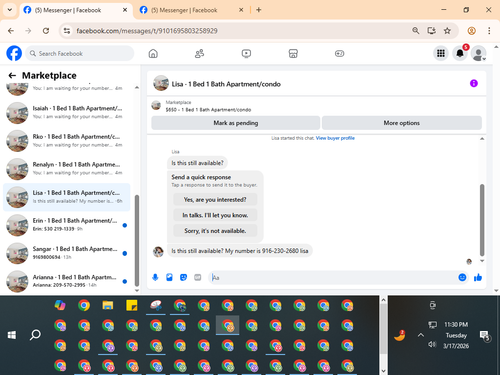Open the Friends icon in top navigation

[199, 53]
